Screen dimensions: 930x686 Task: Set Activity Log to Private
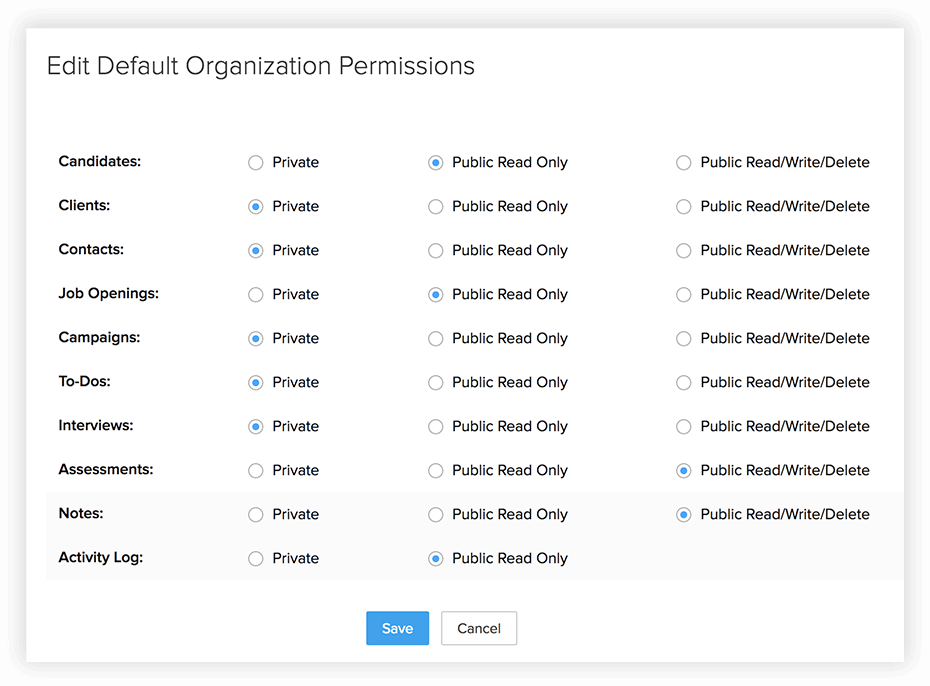coord(256,559)
